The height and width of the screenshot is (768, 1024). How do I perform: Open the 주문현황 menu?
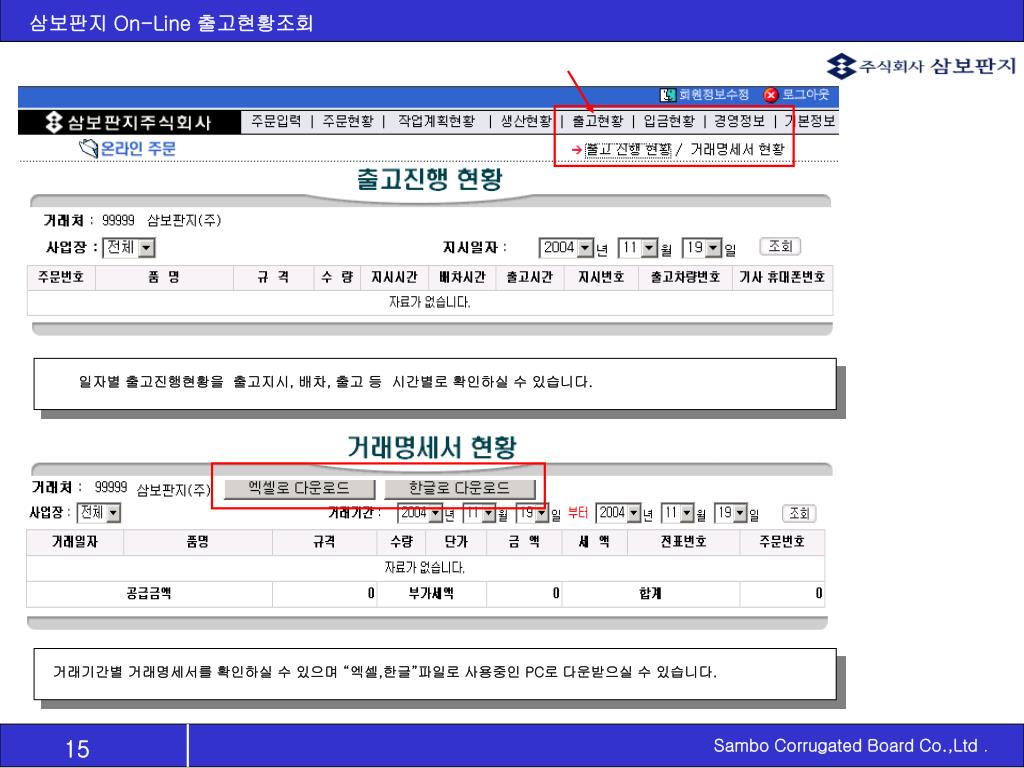click(x=348, y=121)
